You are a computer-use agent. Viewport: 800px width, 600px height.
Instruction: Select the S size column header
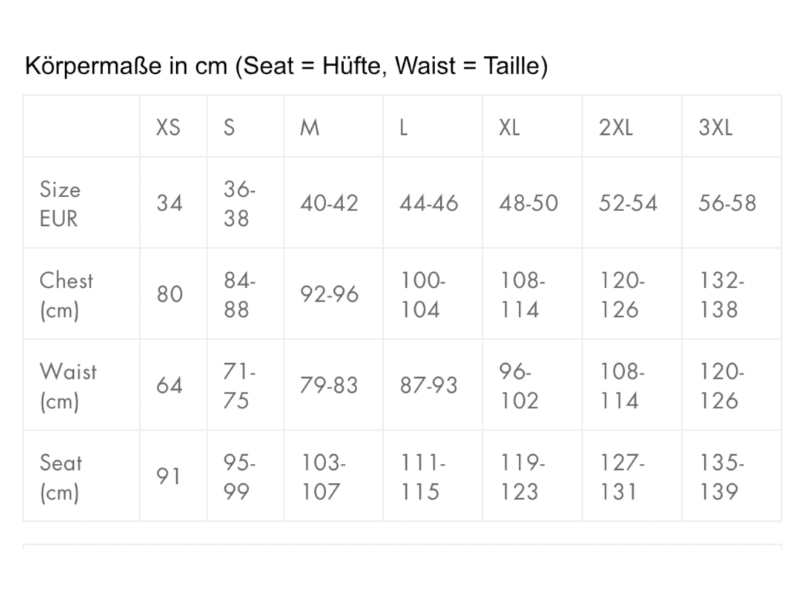(229, 129)
